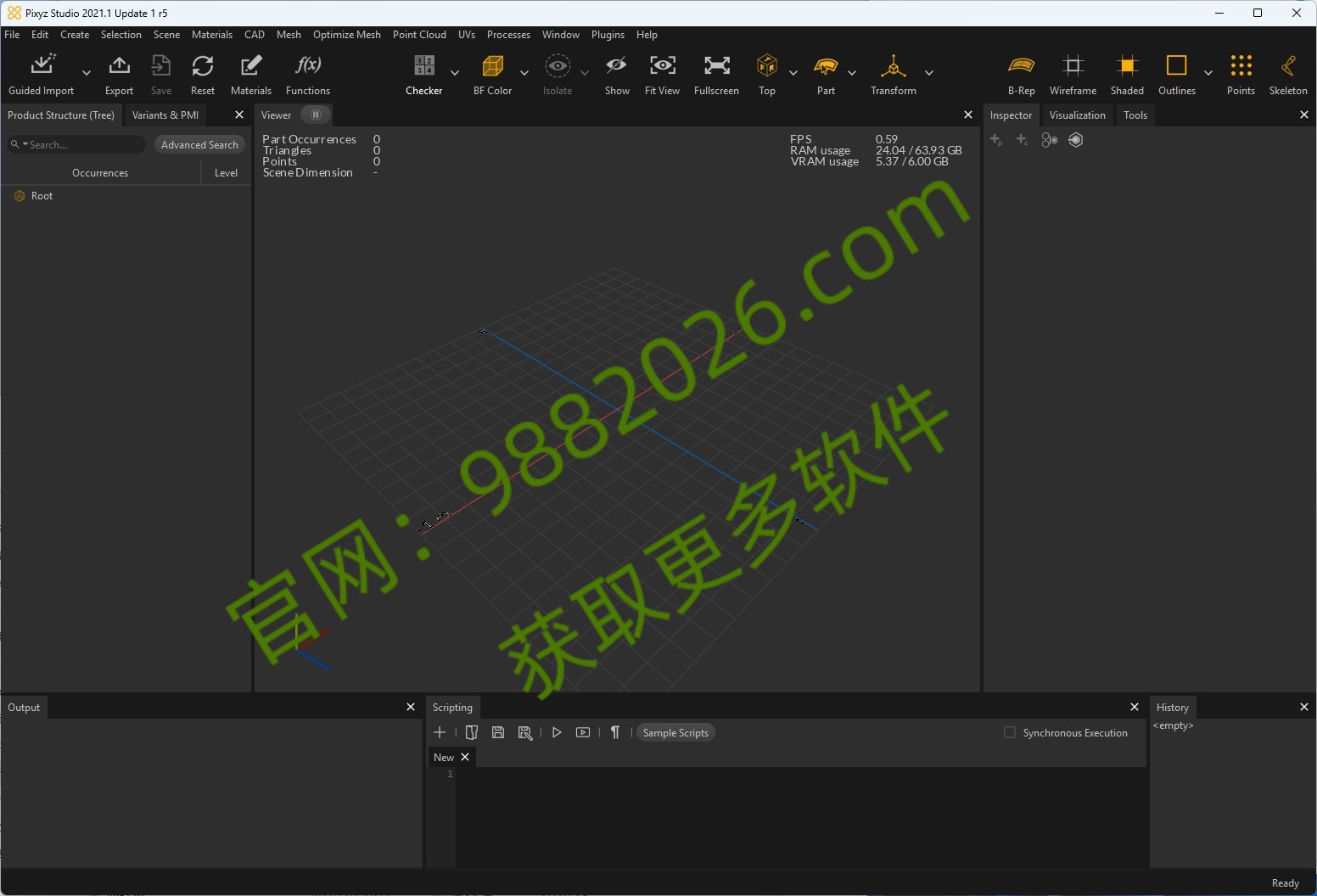Screen dimensions: 1317x896
Task: Pause the Viewer with the pause toggle
Action: coord(316,115)
